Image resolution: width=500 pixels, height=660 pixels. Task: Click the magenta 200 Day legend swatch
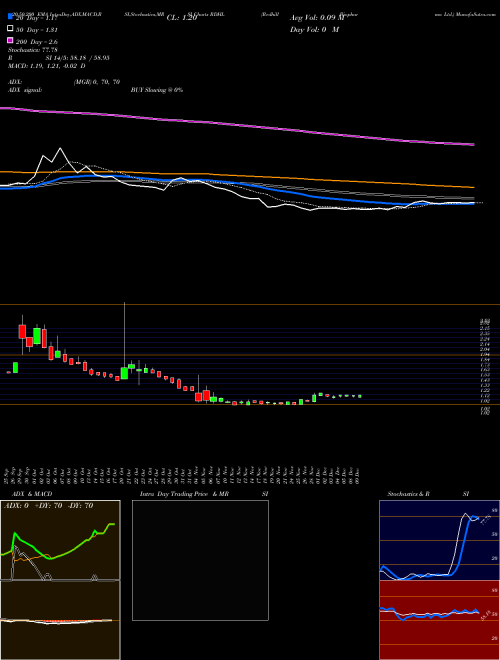(x=10, y=41)
